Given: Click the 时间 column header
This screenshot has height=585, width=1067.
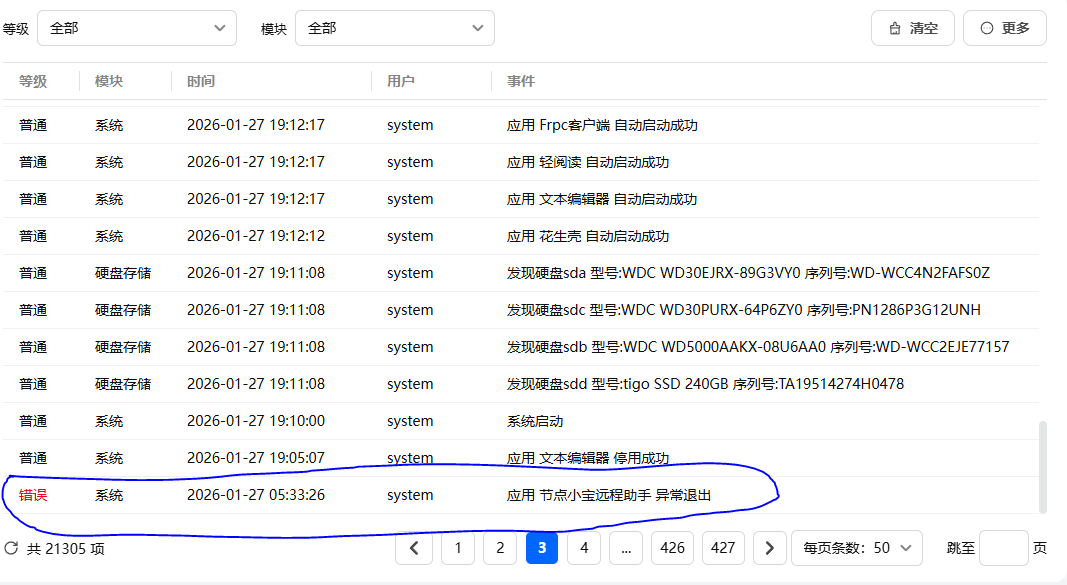Looking at the screenshot, I should tap(200, 81).
